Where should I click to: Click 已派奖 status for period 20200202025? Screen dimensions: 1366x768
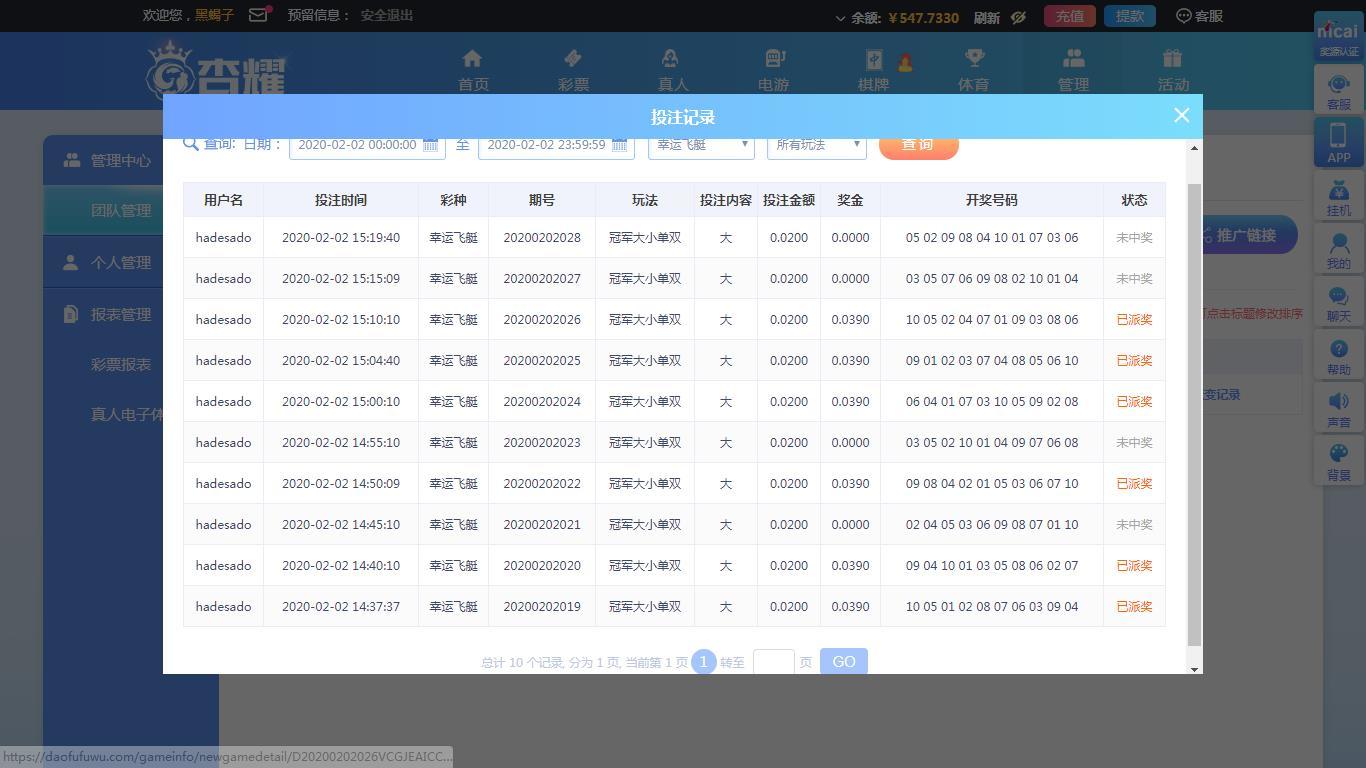1134,361
